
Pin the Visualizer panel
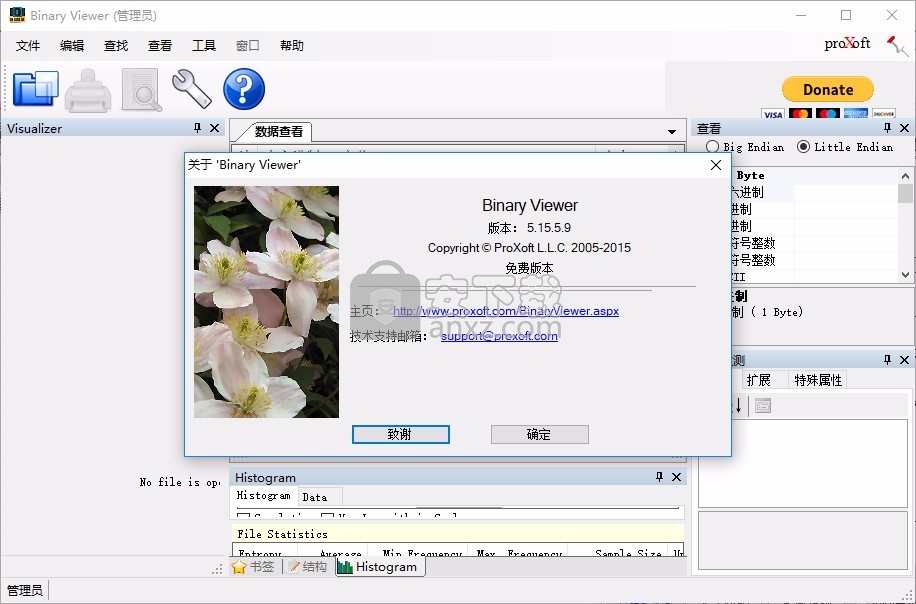pyautogui.click(x=197, y=128)
